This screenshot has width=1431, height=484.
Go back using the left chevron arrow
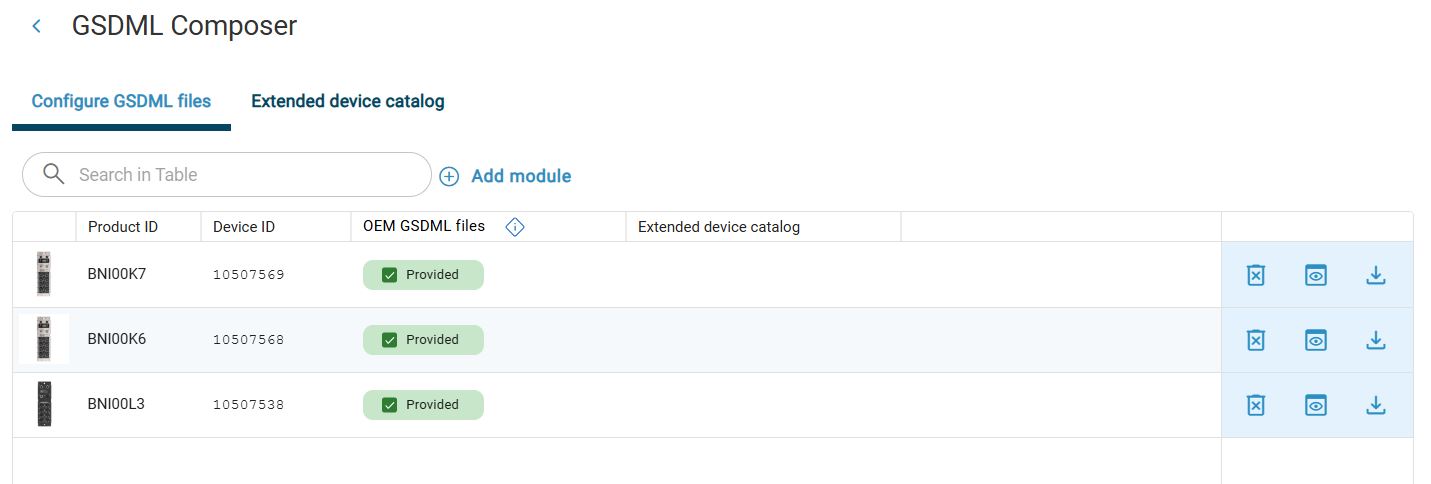pos(37,26)
